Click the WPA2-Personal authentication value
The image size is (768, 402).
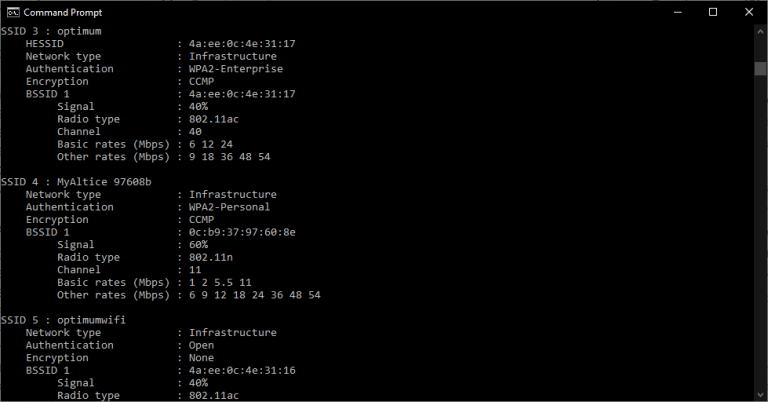coord(229,207)
